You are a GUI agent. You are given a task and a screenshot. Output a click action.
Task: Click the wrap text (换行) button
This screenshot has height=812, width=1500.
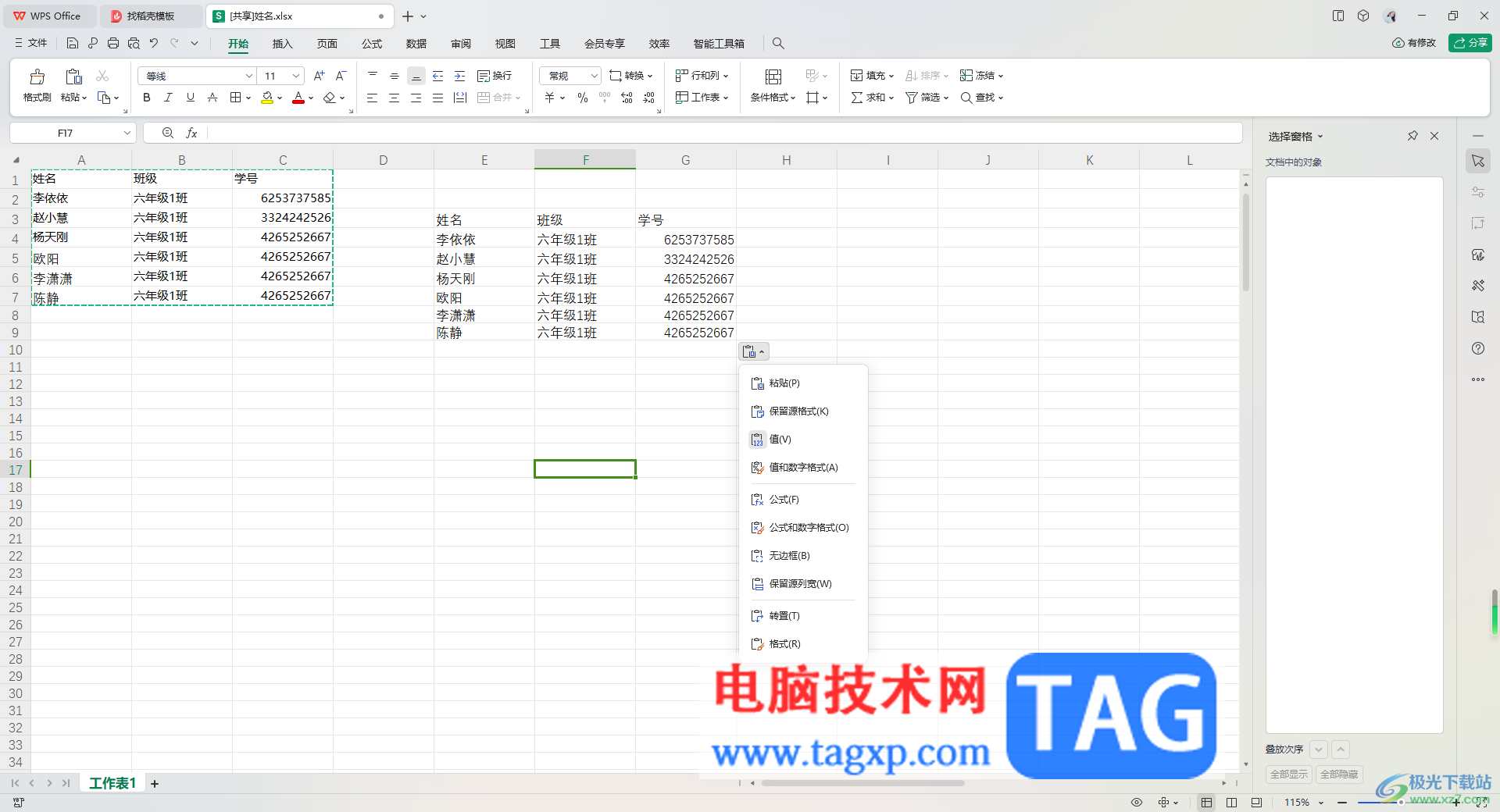pyautogui.click(x=495, y=76)
